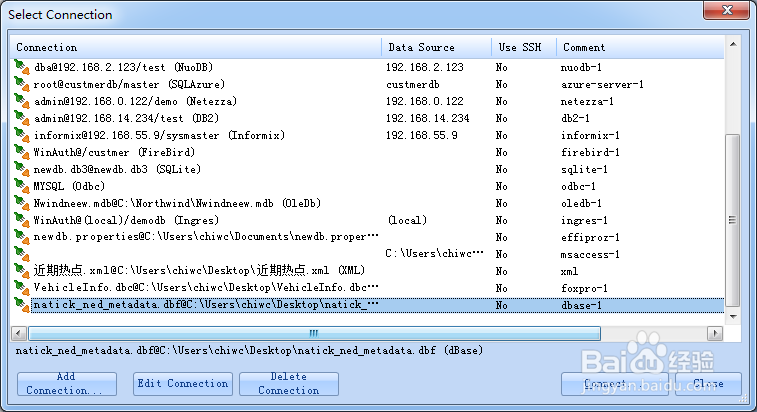Click the connection icon for sqlite-1 row

(x=22, y=169)
